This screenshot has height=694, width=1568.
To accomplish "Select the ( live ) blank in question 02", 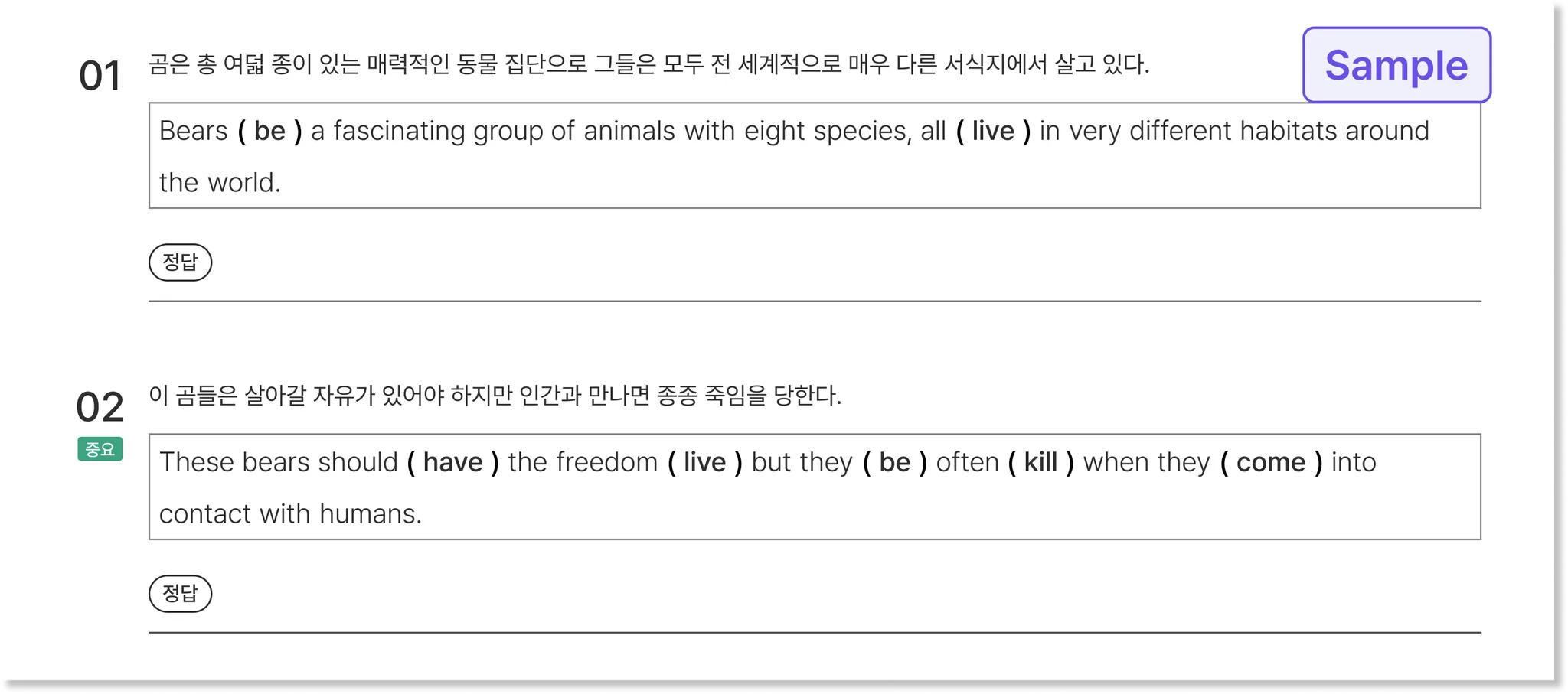I will click(704, 463).
